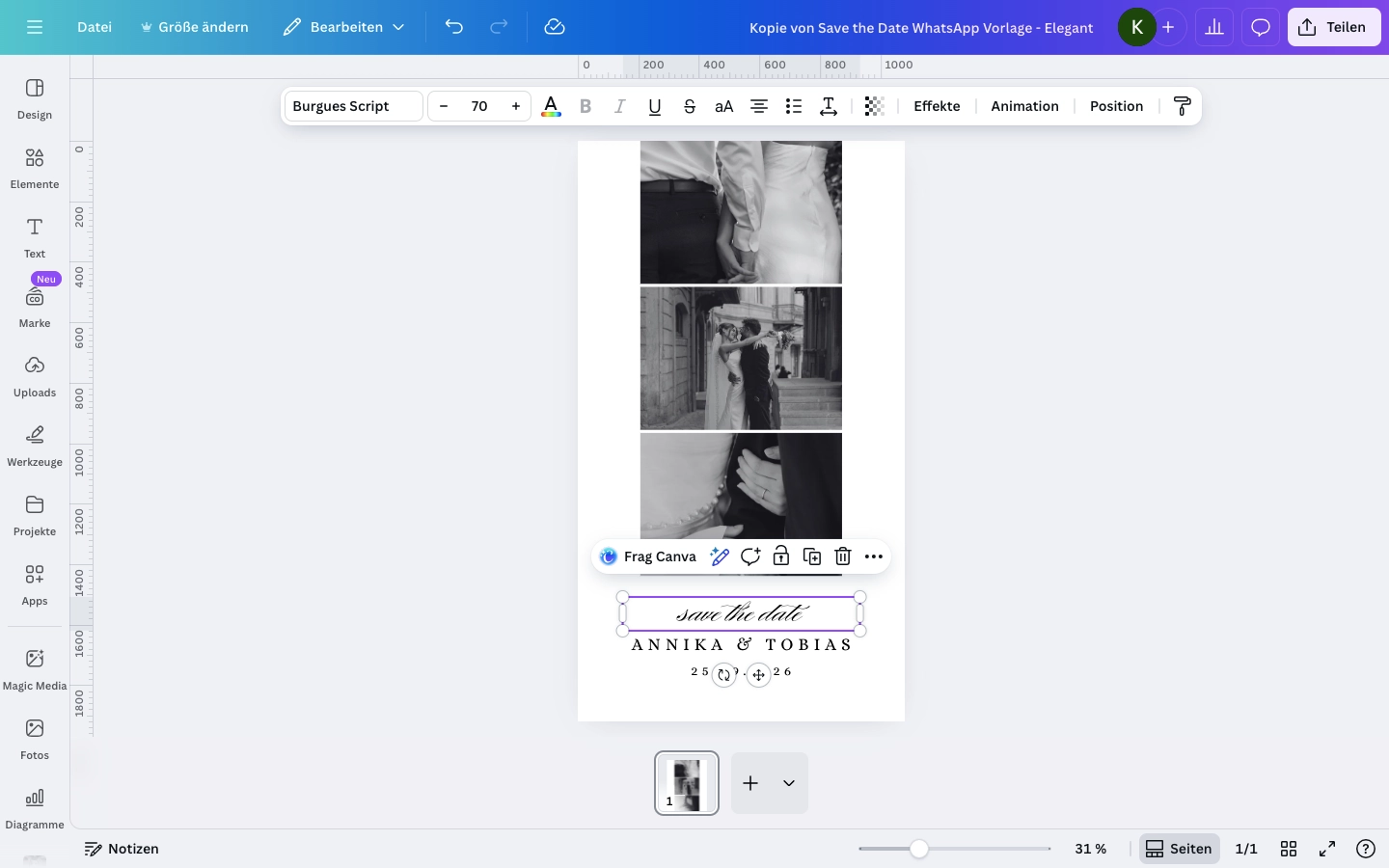This screenshot has height=868, width=1389.
Task: Open the Elemente panel in sidebar
Action: point(35,168)
